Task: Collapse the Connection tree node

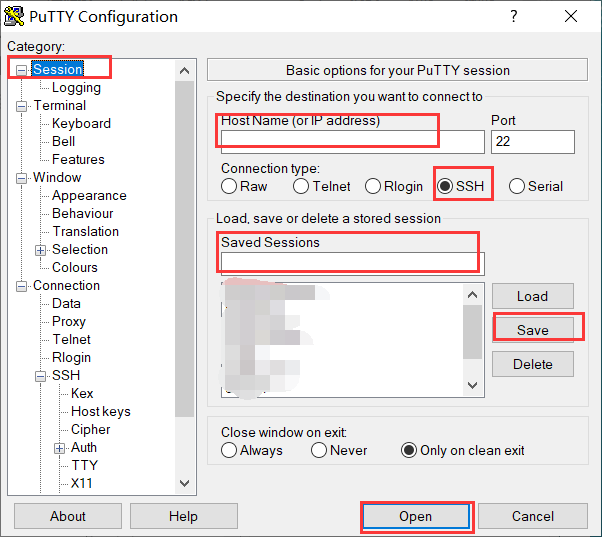Action: [x=22, y=286]
